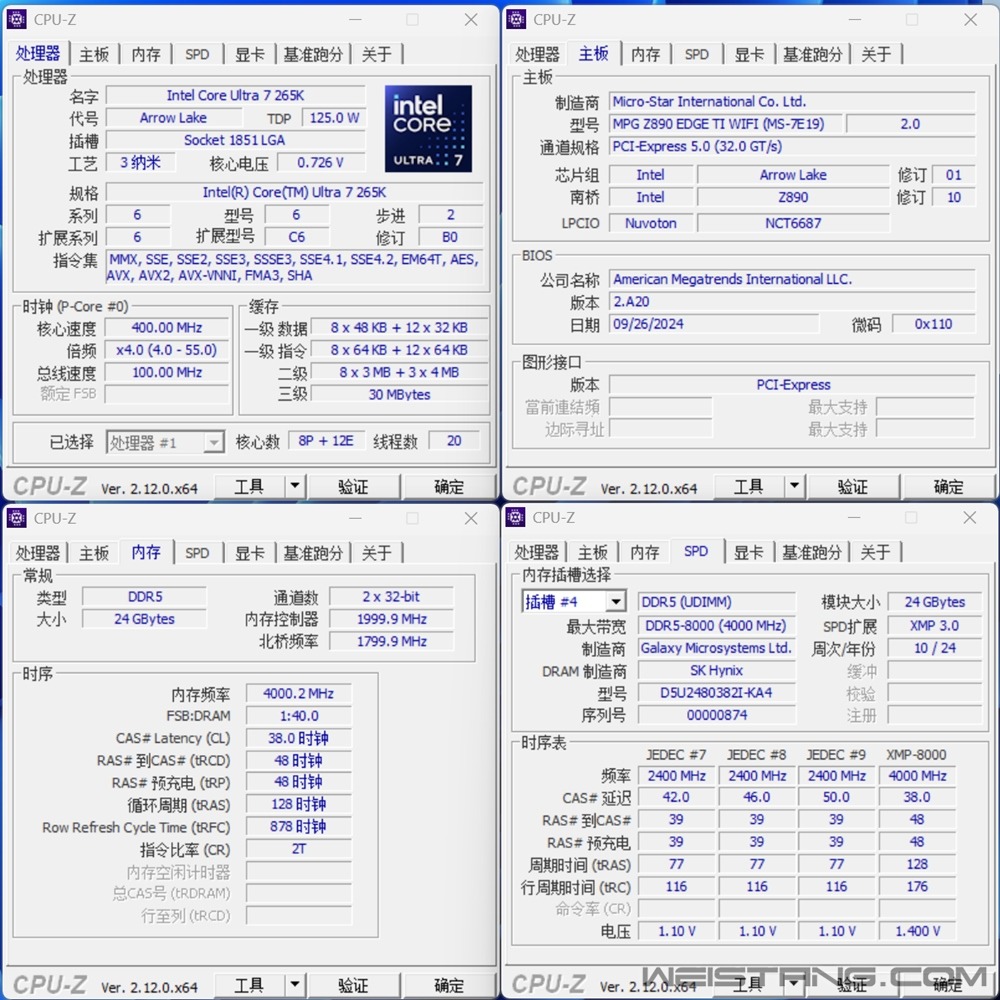This screenshot has height=1000, width=1000.
Task: Click the serial number value 00000874
Action: point(717,715)
